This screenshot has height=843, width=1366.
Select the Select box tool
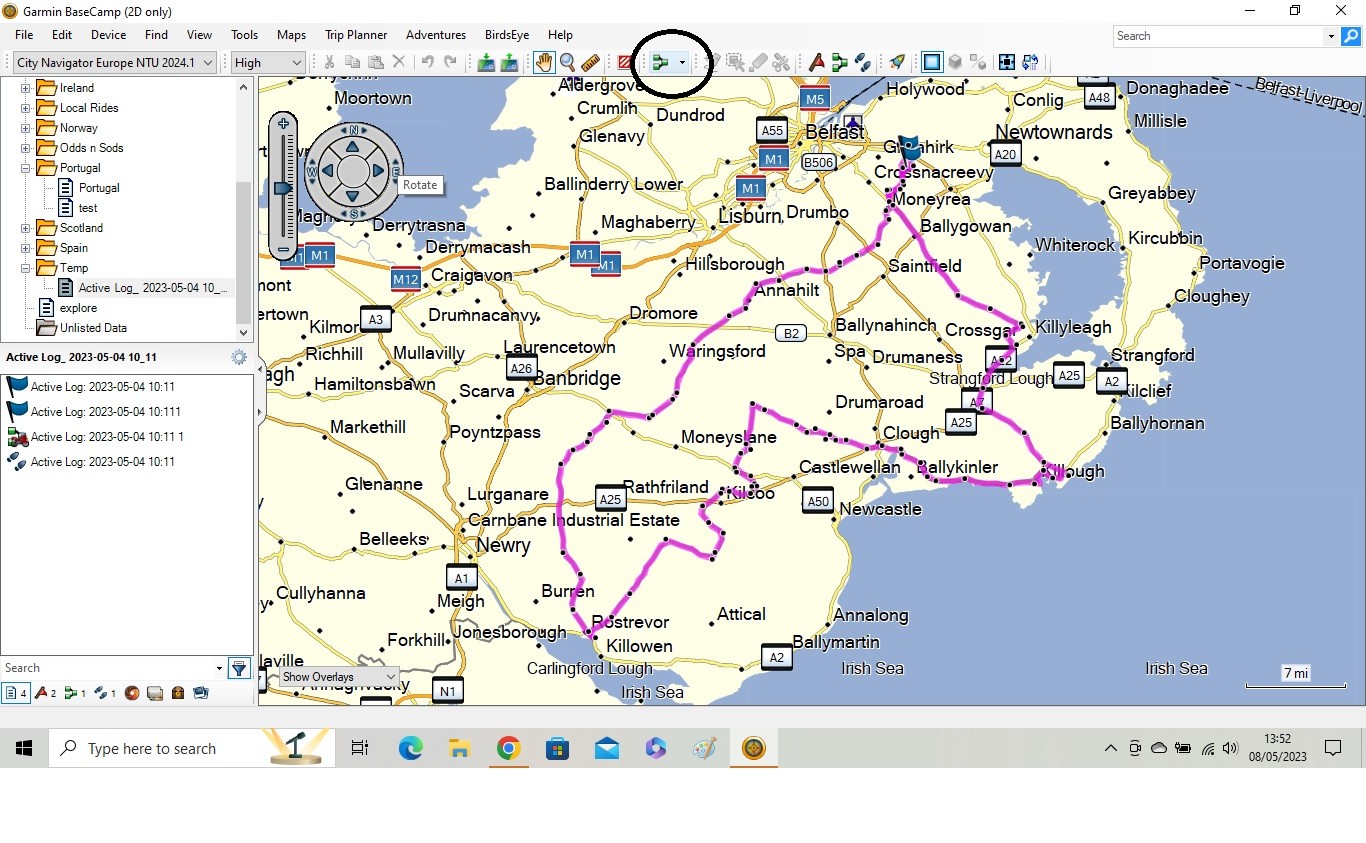(x=734, y=62)
